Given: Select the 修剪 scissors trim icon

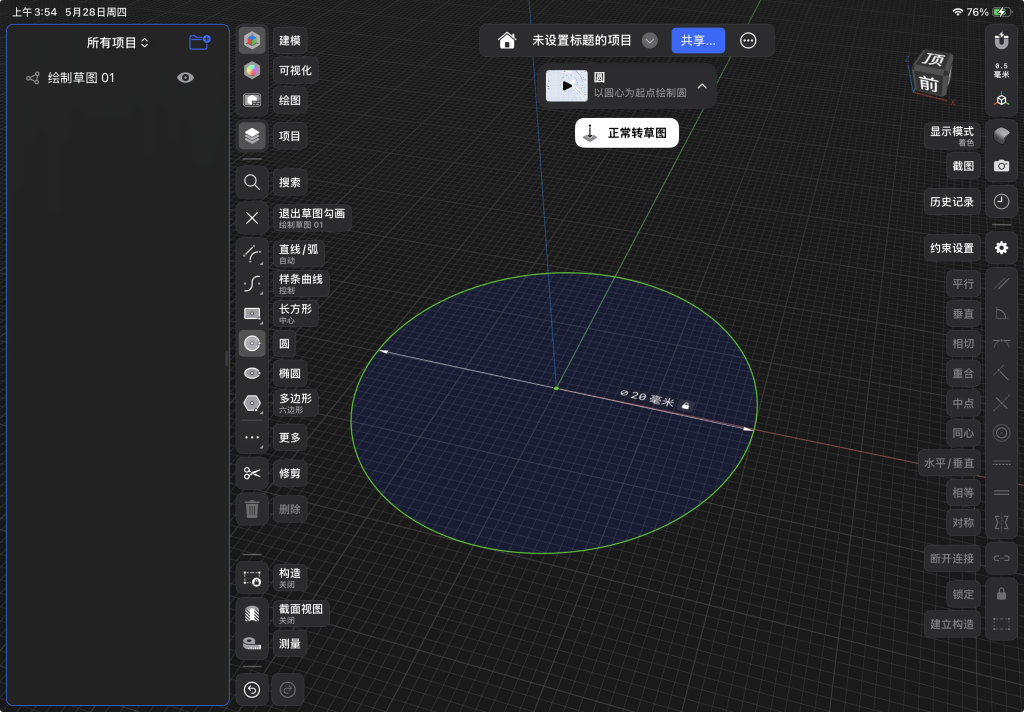Looking at the screenshot, I should point(252,474).
